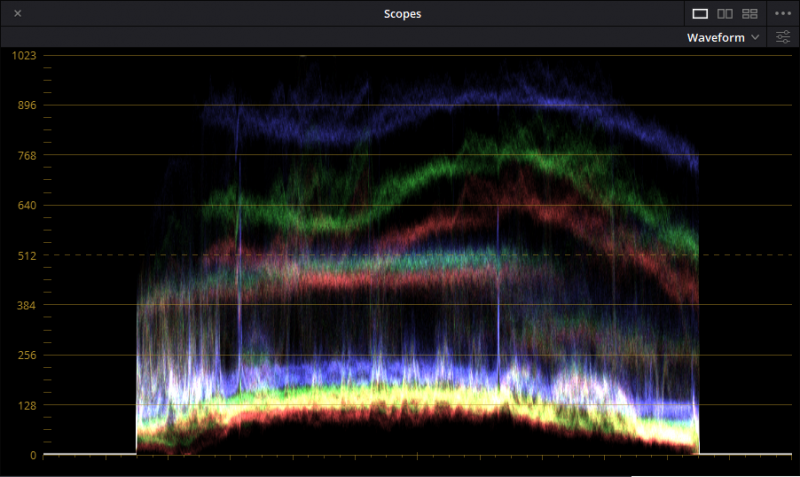Switch to single scope view layout

click(x=700, y=14)
